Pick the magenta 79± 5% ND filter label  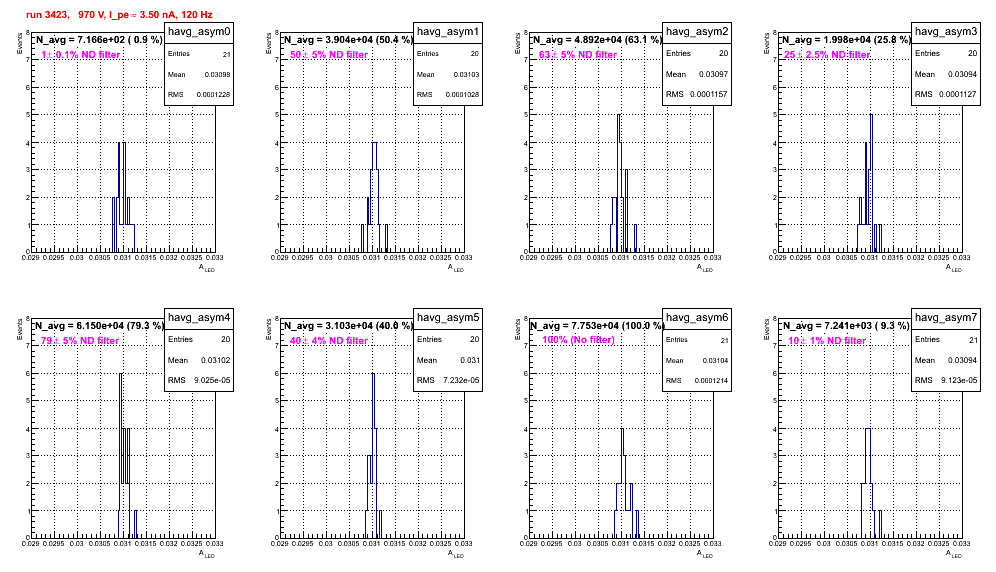(80, 341)
